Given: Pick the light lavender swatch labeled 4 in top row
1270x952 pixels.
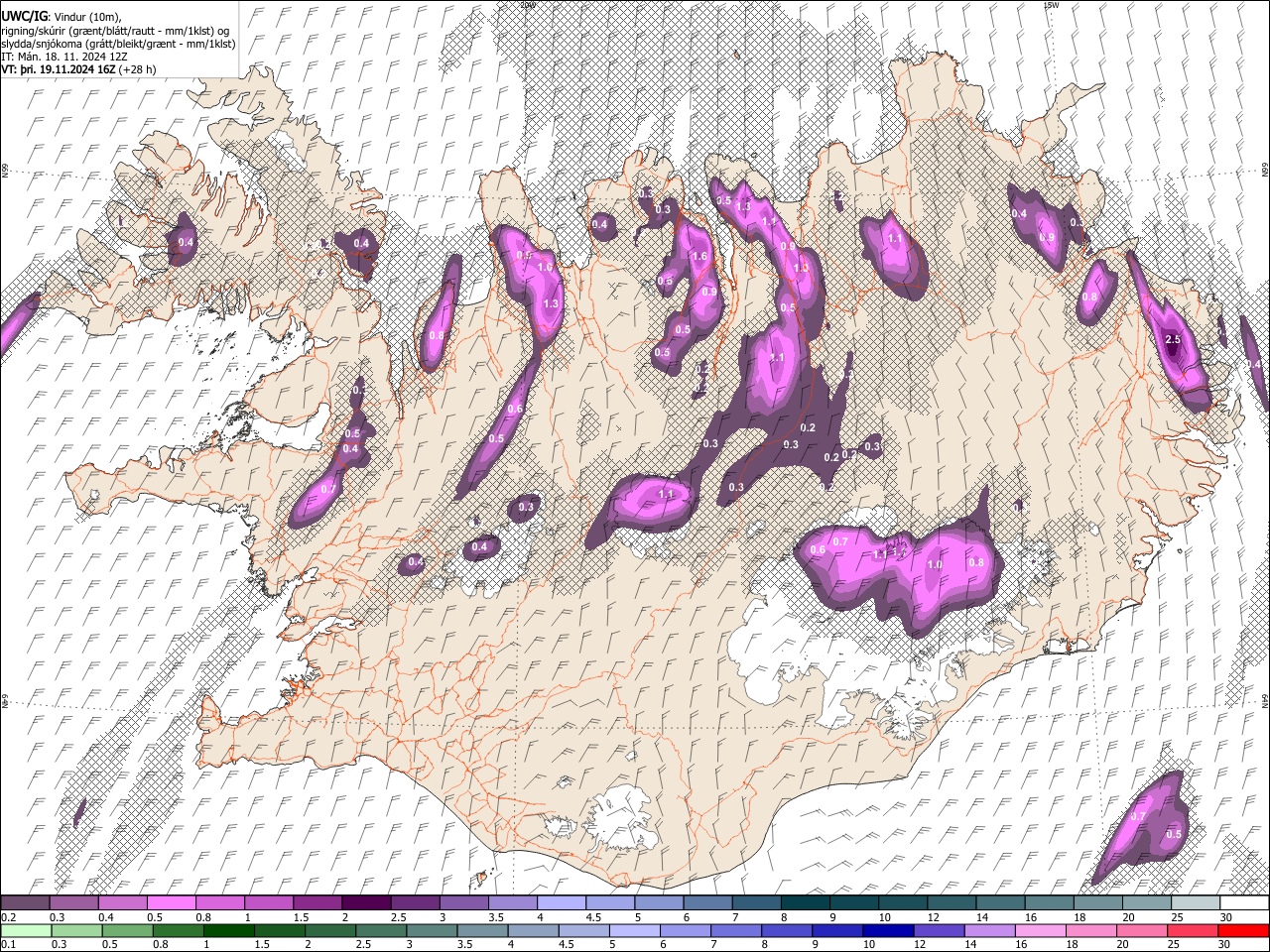Looking at the screenshot, I should click(x=561, y=903).
